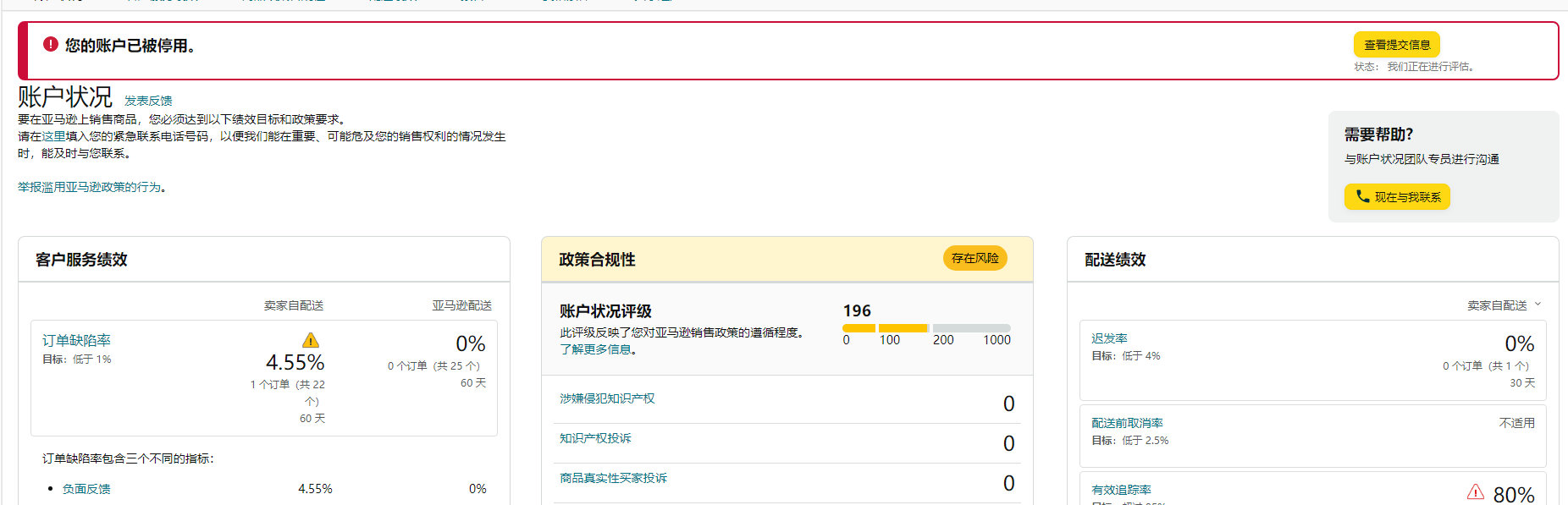
Task: Click the 0 个订单 (共 1 个) text
Action: coord(1486,366)
